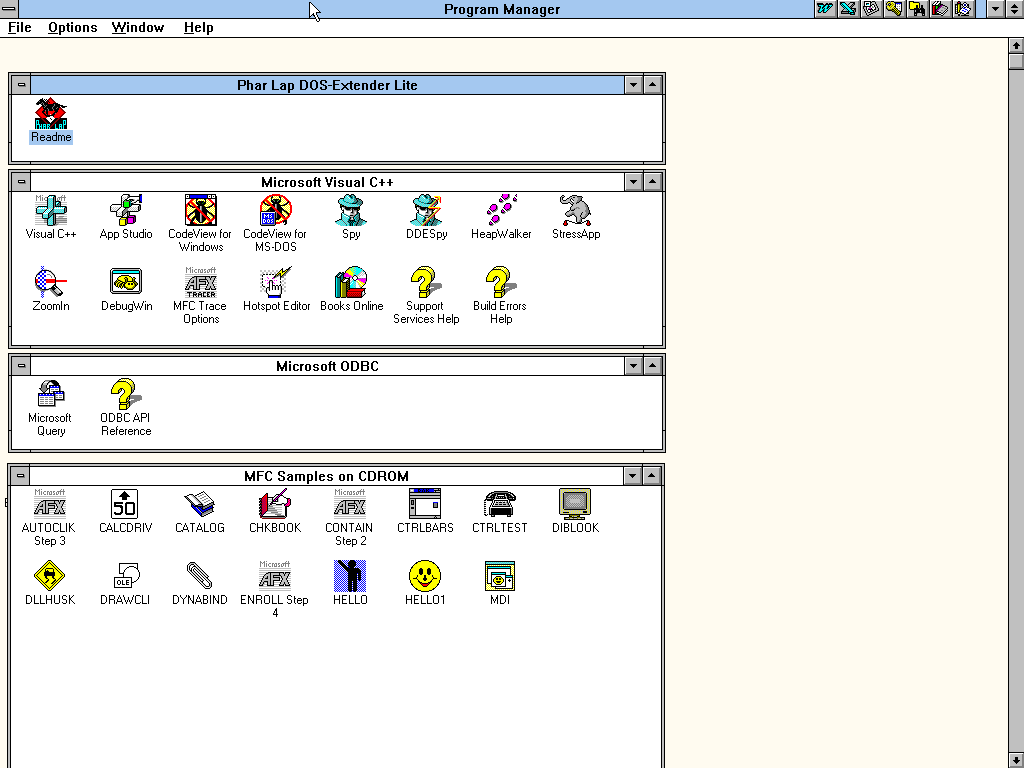
Task: Click Program Manager scrollbar down arrow
Action: (1016, 760)
